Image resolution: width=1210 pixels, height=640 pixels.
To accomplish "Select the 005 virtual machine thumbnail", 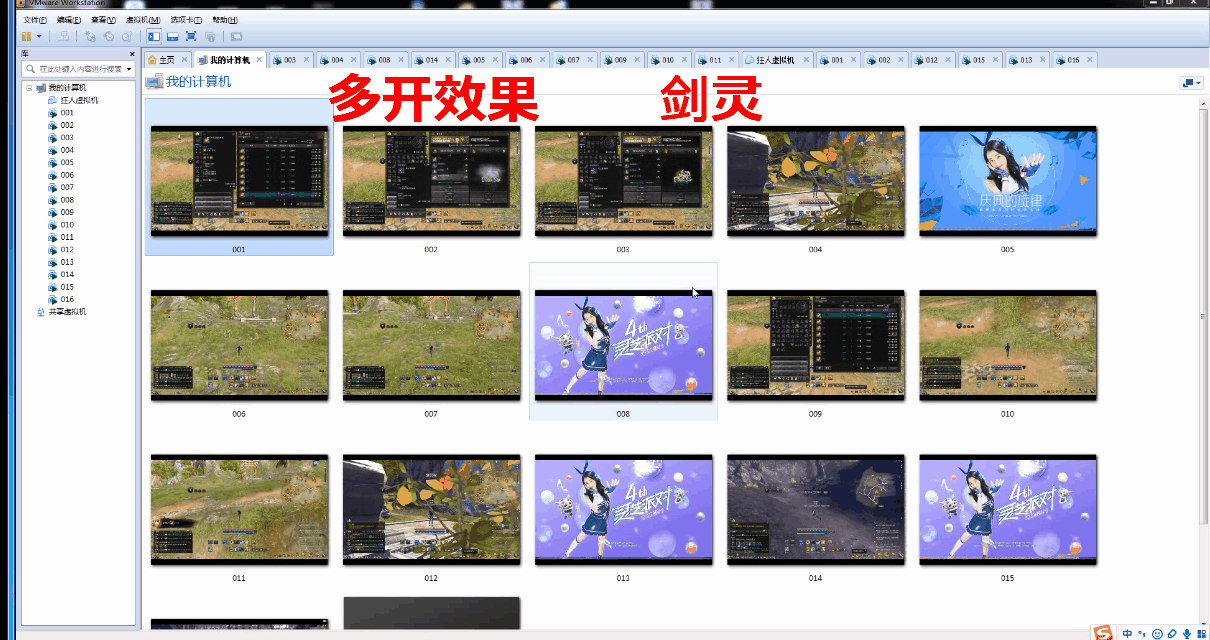I will (x=1007, y=181).
